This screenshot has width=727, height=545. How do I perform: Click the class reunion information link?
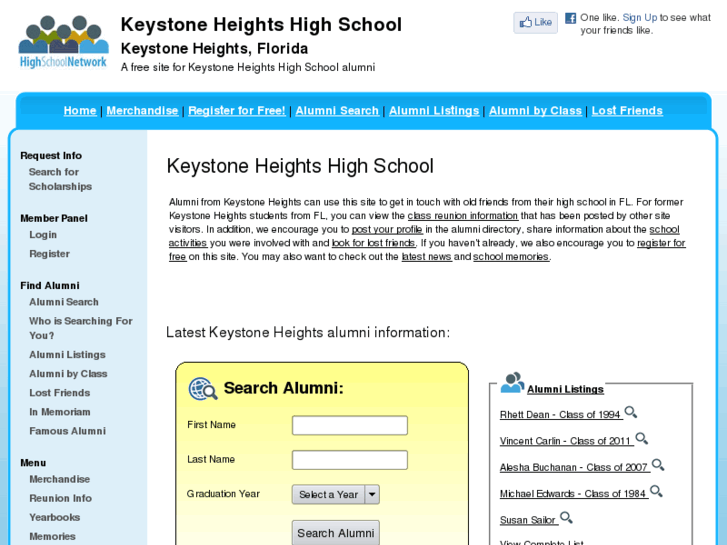(463, 216)
